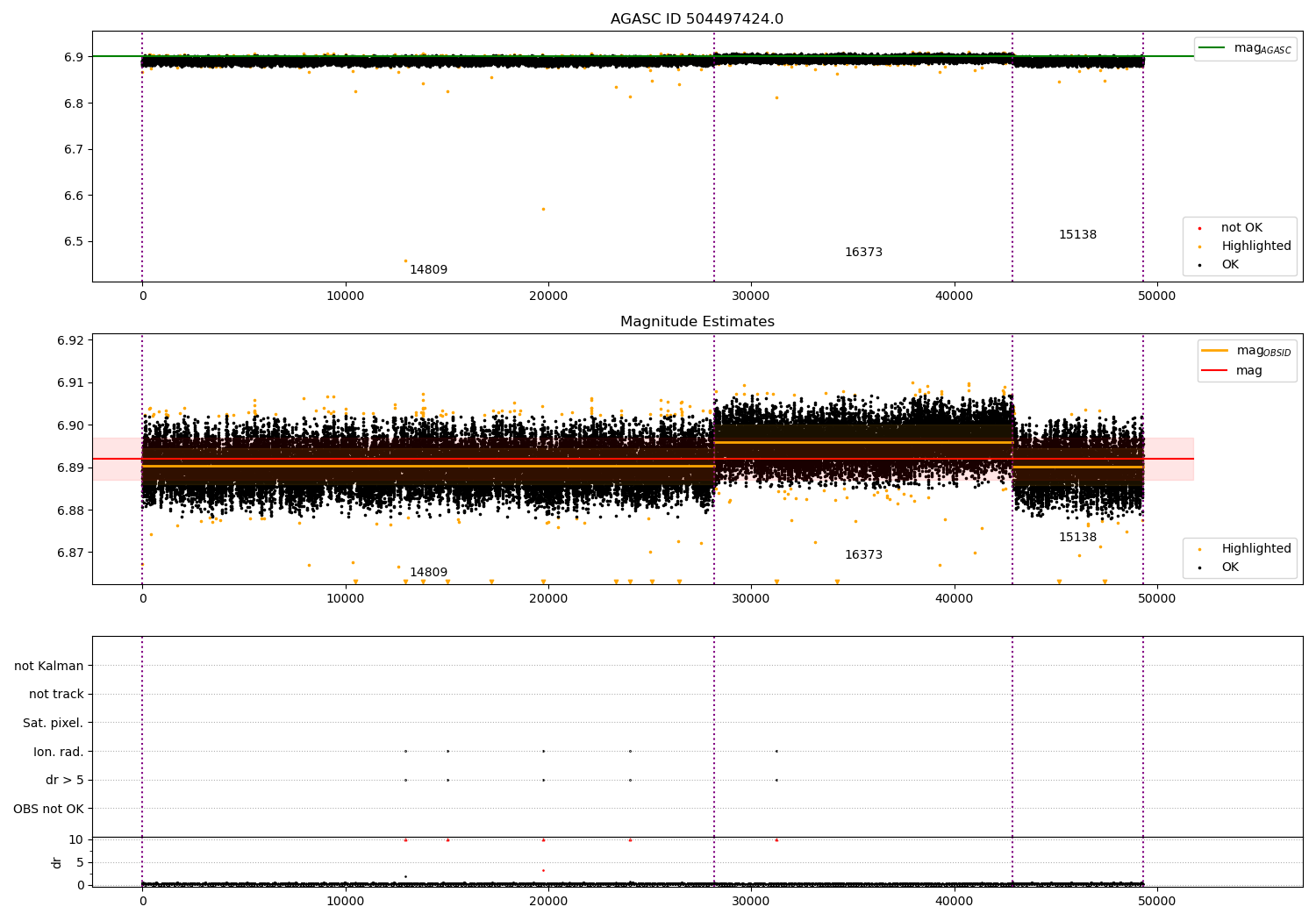Click the 20000 x-axis tick in the bottom plot
The image size is (1316, 921).
click(x=547, y=901)
